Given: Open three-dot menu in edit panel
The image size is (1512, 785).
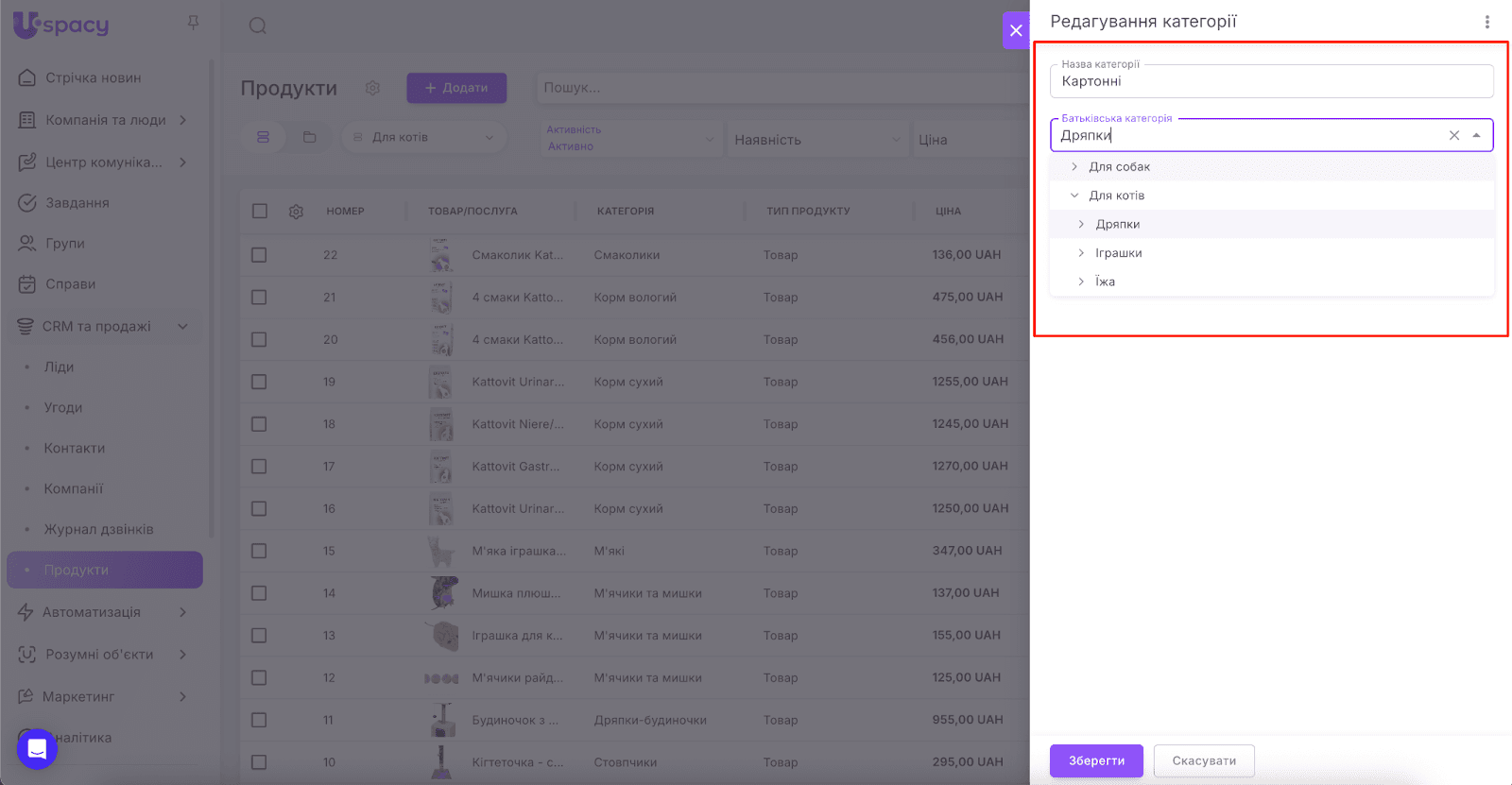Looking at the screenshot, I should click(1486, 22).
